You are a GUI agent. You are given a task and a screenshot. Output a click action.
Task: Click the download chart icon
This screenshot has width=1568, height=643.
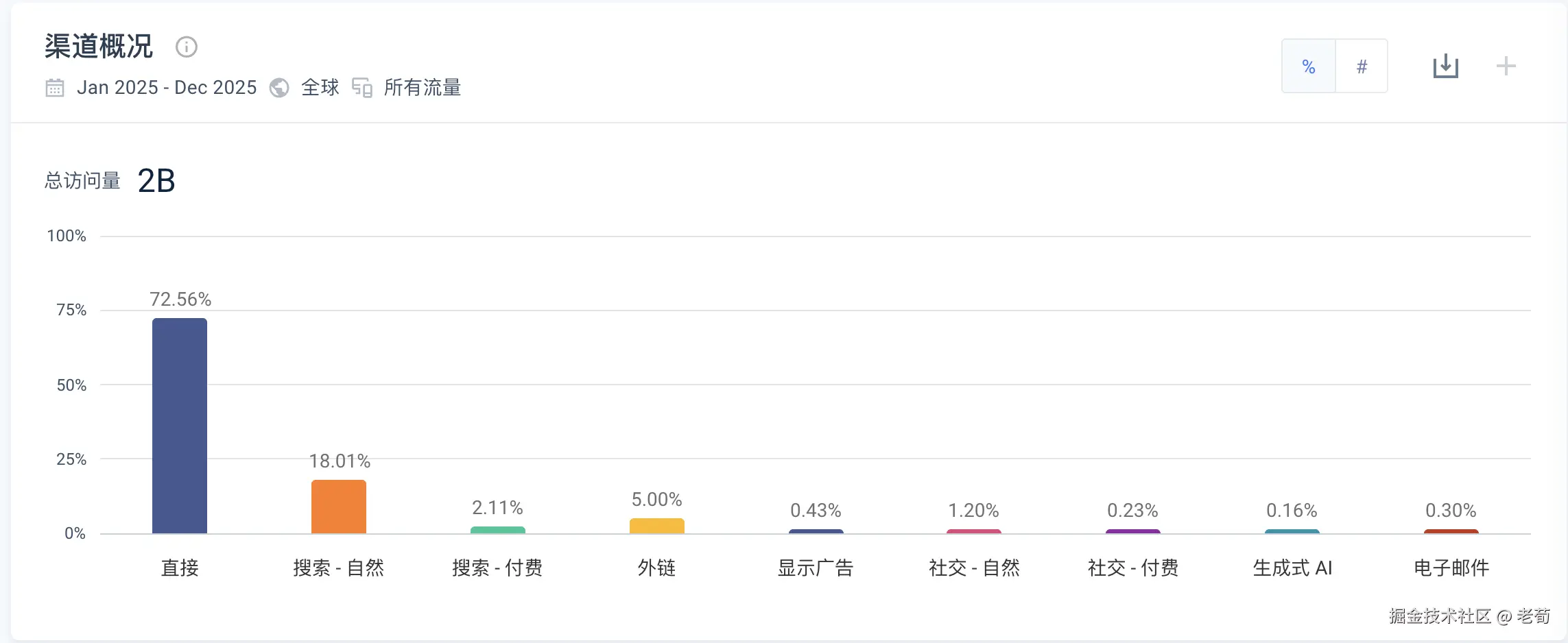[x=1445, y=66]
